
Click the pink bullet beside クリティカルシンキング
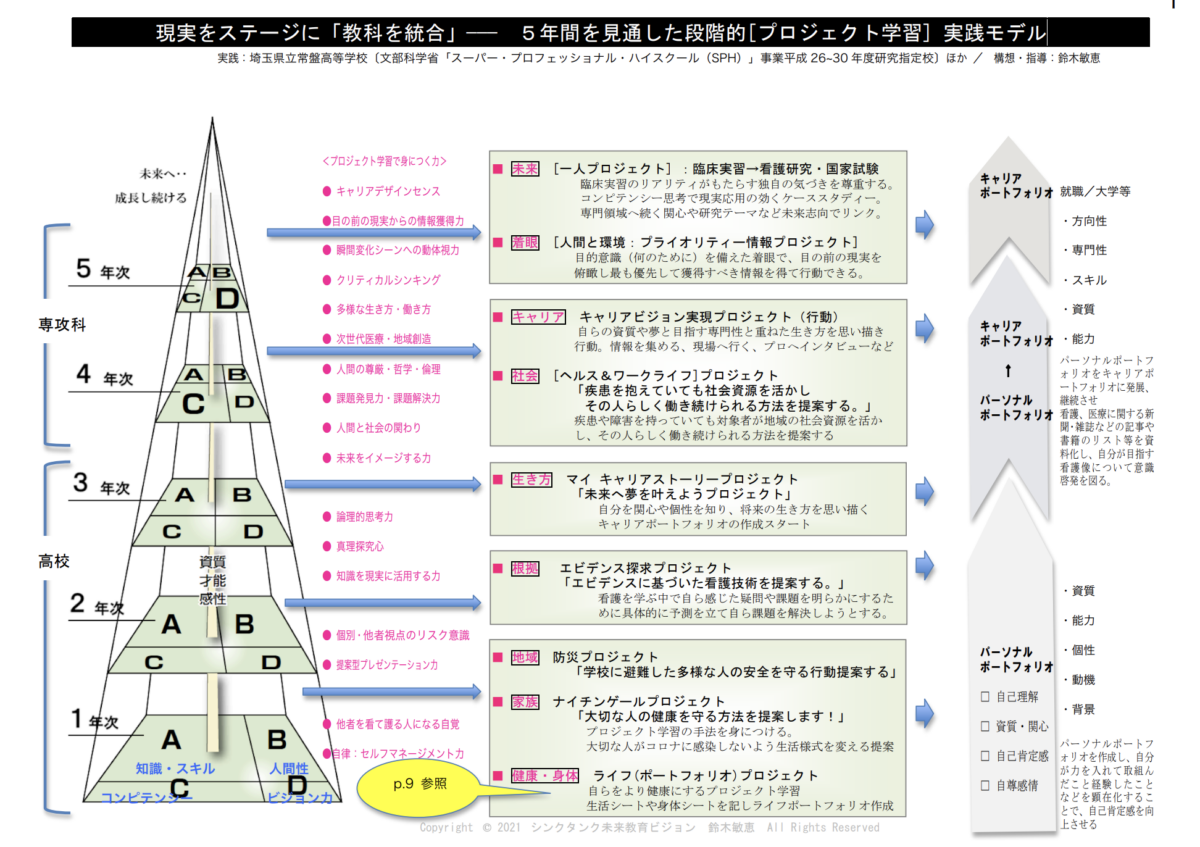[327, 280]
